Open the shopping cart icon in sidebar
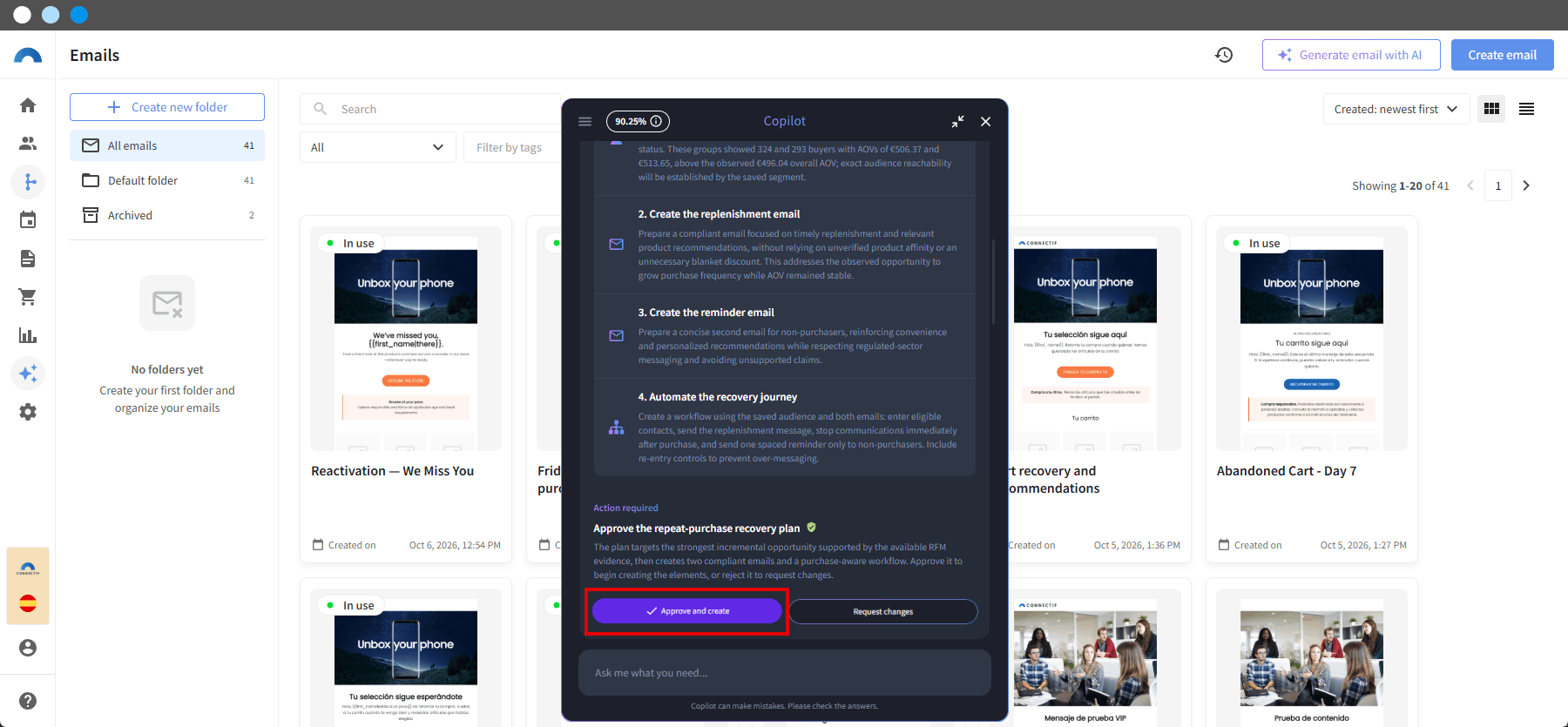The image size is (1568, 727). click(x=28, y=297)
